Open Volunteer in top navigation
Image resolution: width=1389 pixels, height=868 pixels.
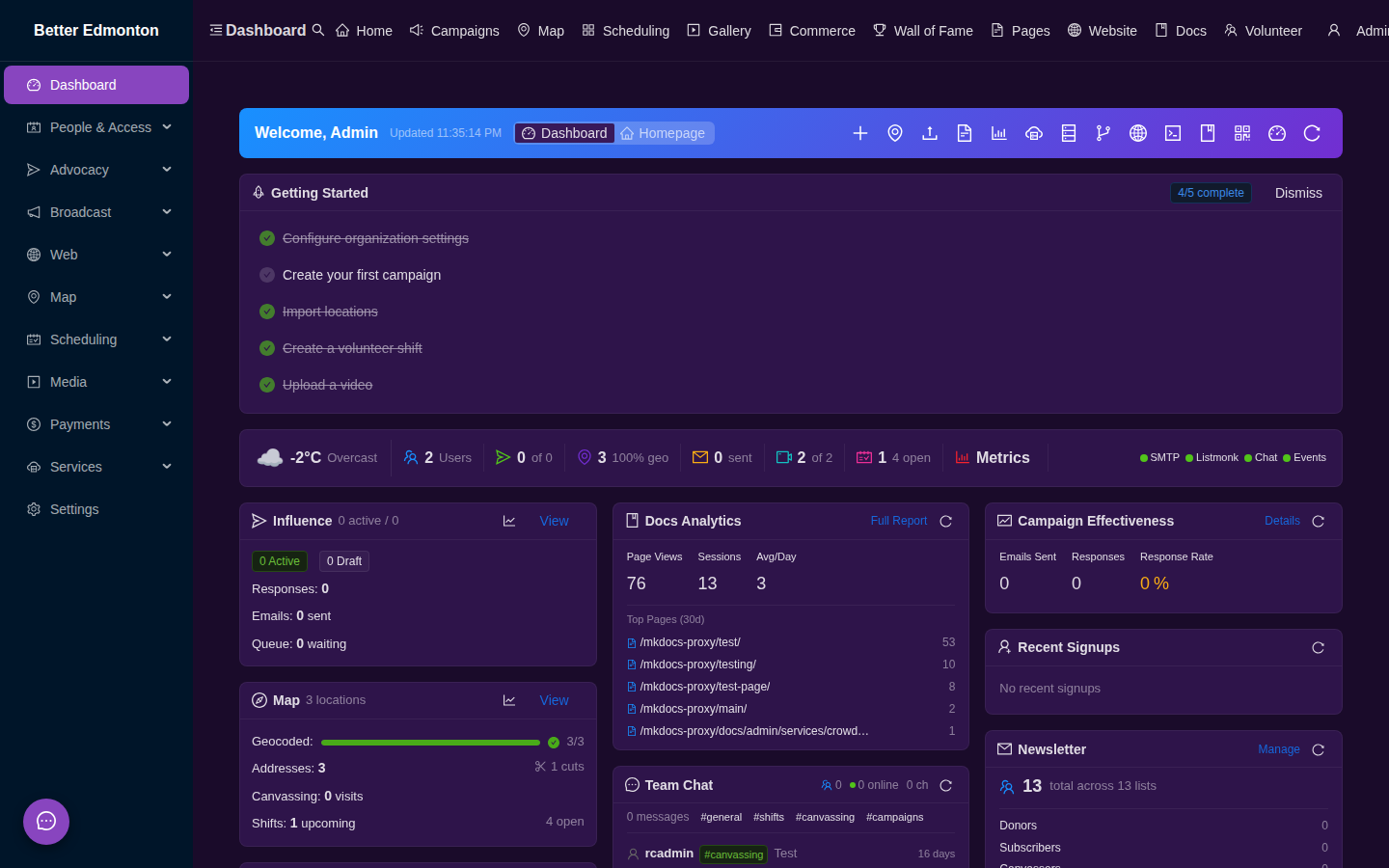pos(1263,31)
